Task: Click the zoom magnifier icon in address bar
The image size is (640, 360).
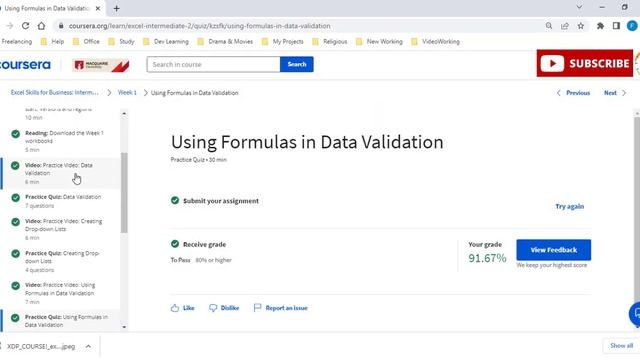Action: pos(549,26)
